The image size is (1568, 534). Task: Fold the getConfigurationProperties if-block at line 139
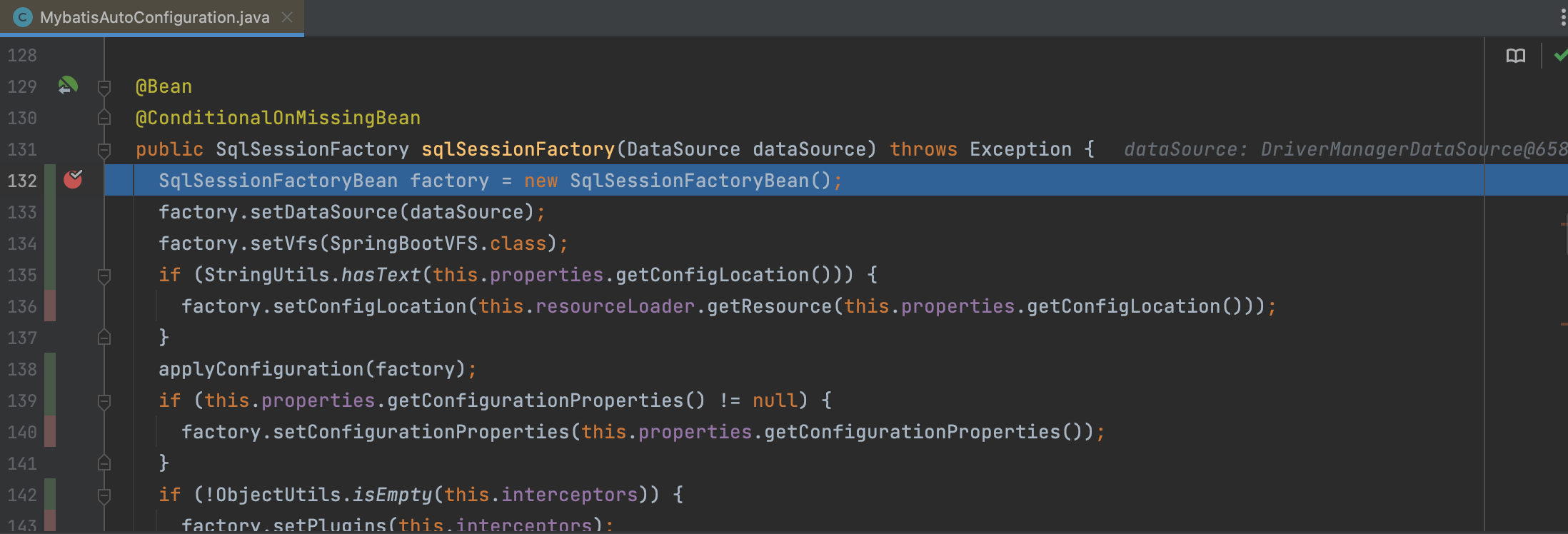point(104,401)
